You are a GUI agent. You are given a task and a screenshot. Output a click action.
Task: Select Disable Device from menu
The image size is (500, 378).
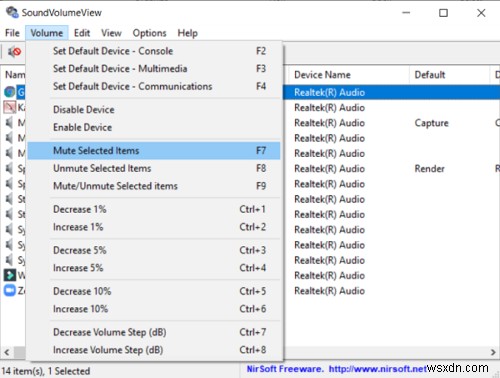[x=154, y=110]
